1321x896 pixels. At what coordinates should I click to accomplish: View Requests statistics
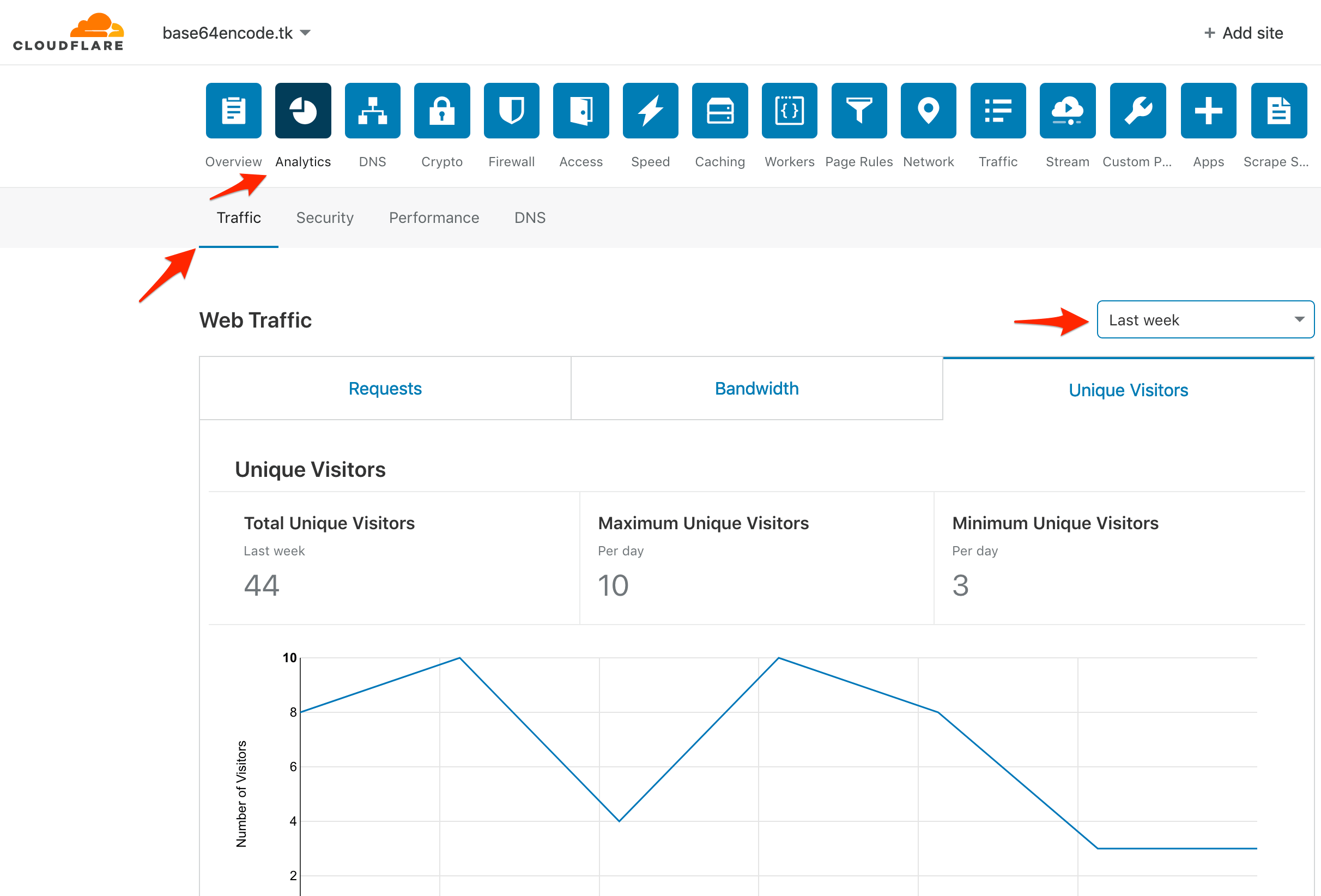[x=385, y=388]
